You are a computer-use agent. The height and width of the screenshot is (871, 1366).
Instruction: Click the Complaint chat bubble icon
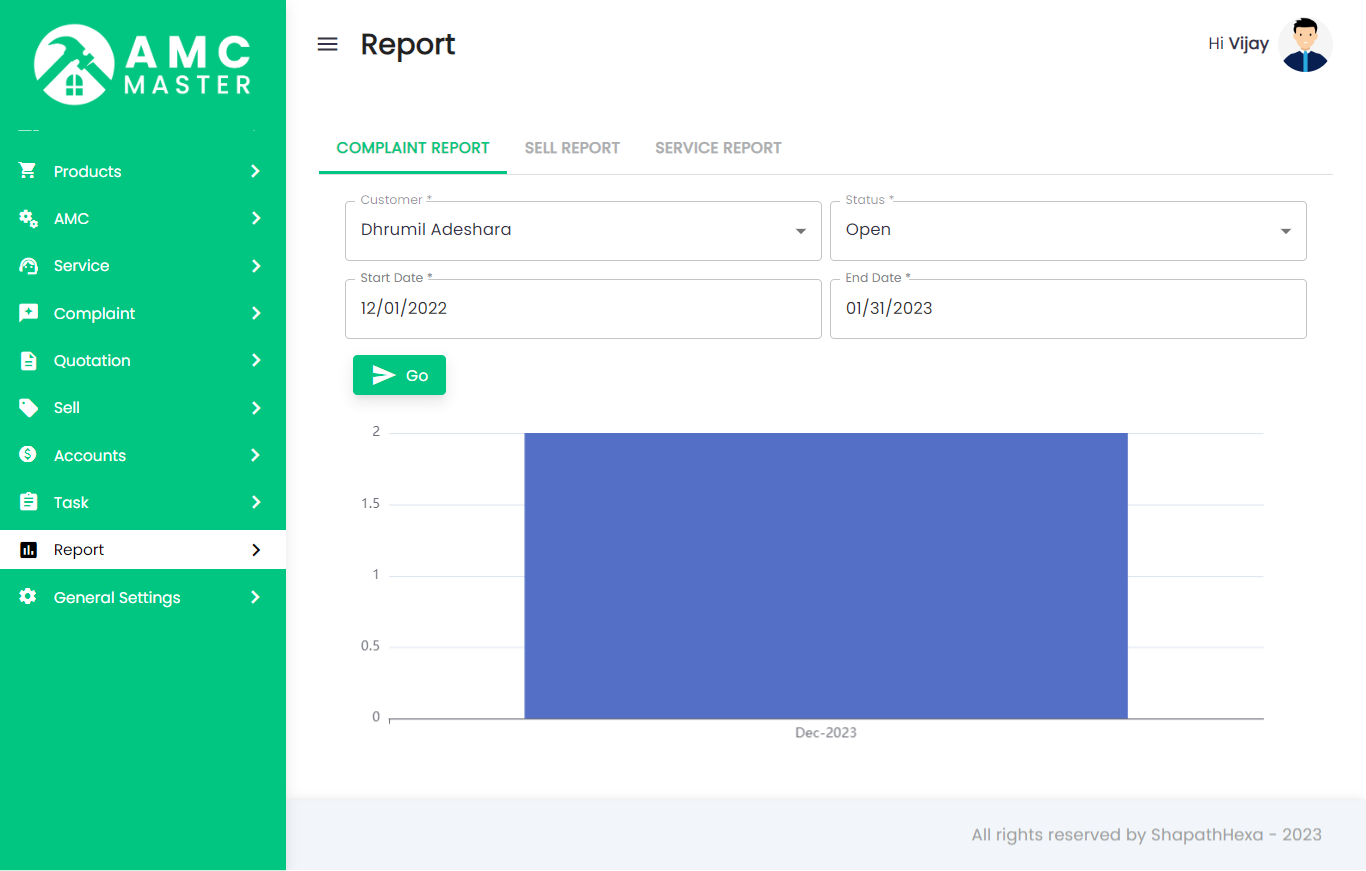click(28, 313)
